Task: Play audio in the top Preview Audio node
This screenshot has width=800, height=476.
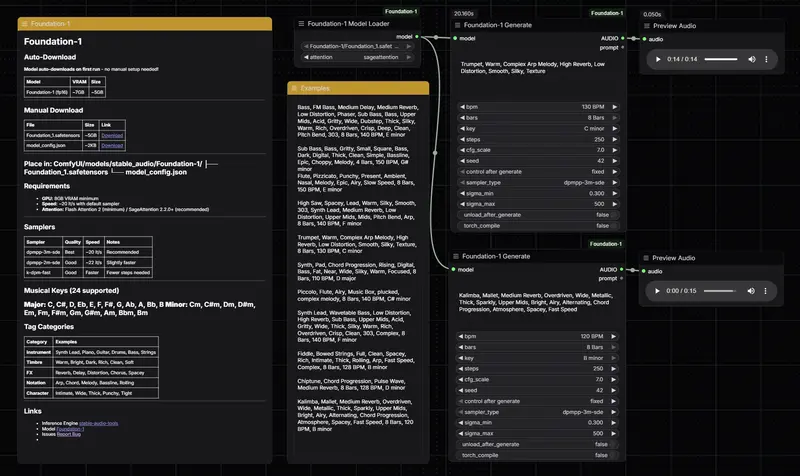Action: (658, 60)
